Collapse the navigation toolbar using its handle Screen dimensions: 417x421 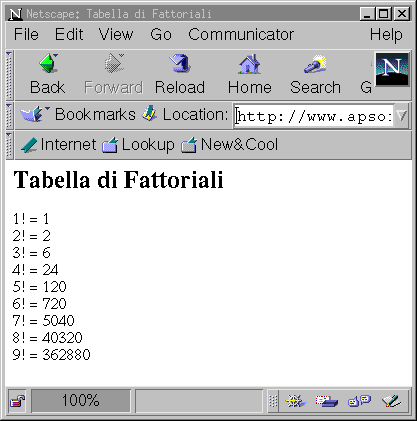9,75
